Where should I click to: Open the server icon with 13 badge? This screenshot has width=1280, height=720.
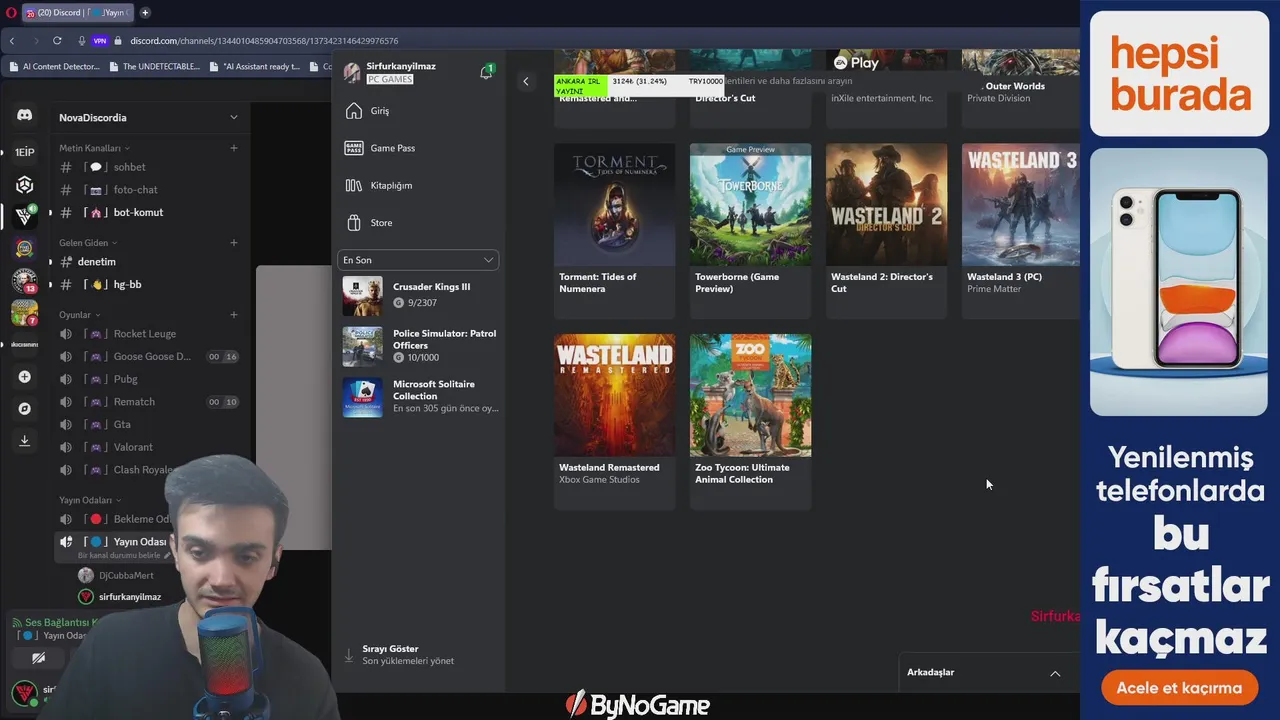point(25,280)
